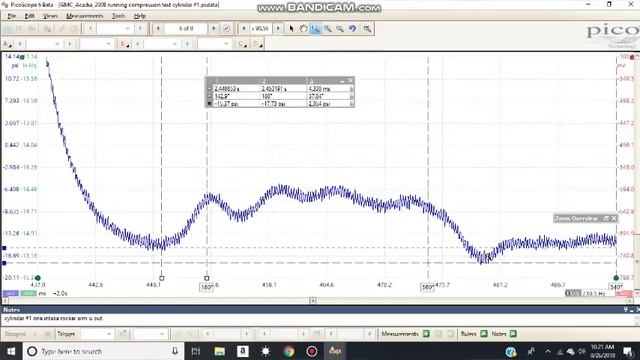Open the Bandicam recorder taskbar icon
640x360 pixels.
coord(312,351)
